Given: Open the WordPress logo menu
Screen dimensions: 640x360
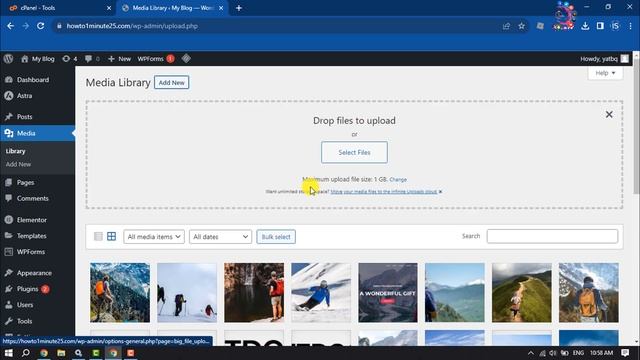Looking at the screenshot, I should [8, 59].
